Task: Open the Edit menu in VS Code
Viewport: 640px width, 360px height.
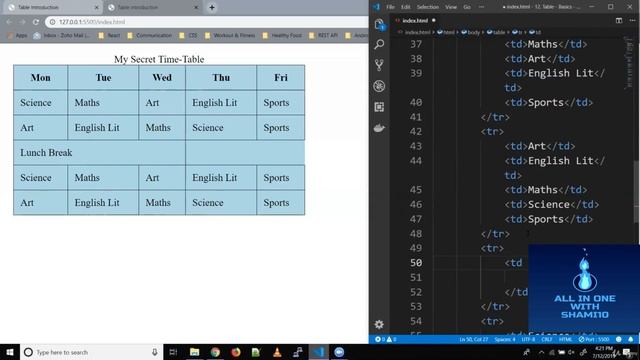Action: [406, 7]
